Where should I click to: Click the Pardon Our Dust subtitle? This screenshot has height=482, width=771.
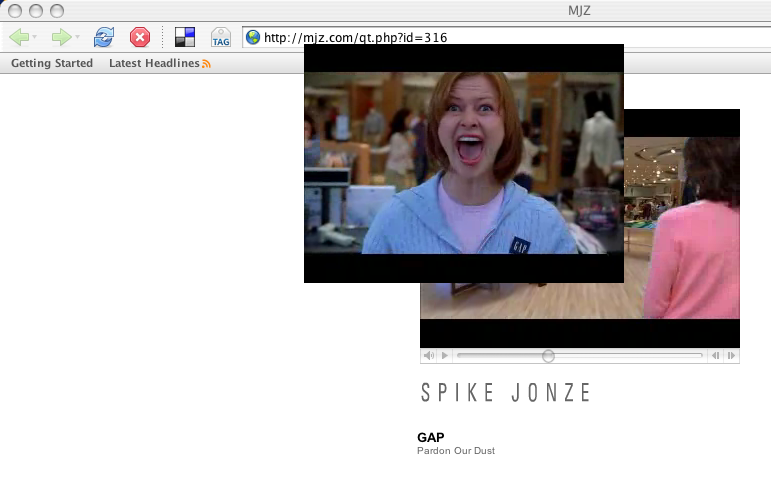[x=456, y=451]
